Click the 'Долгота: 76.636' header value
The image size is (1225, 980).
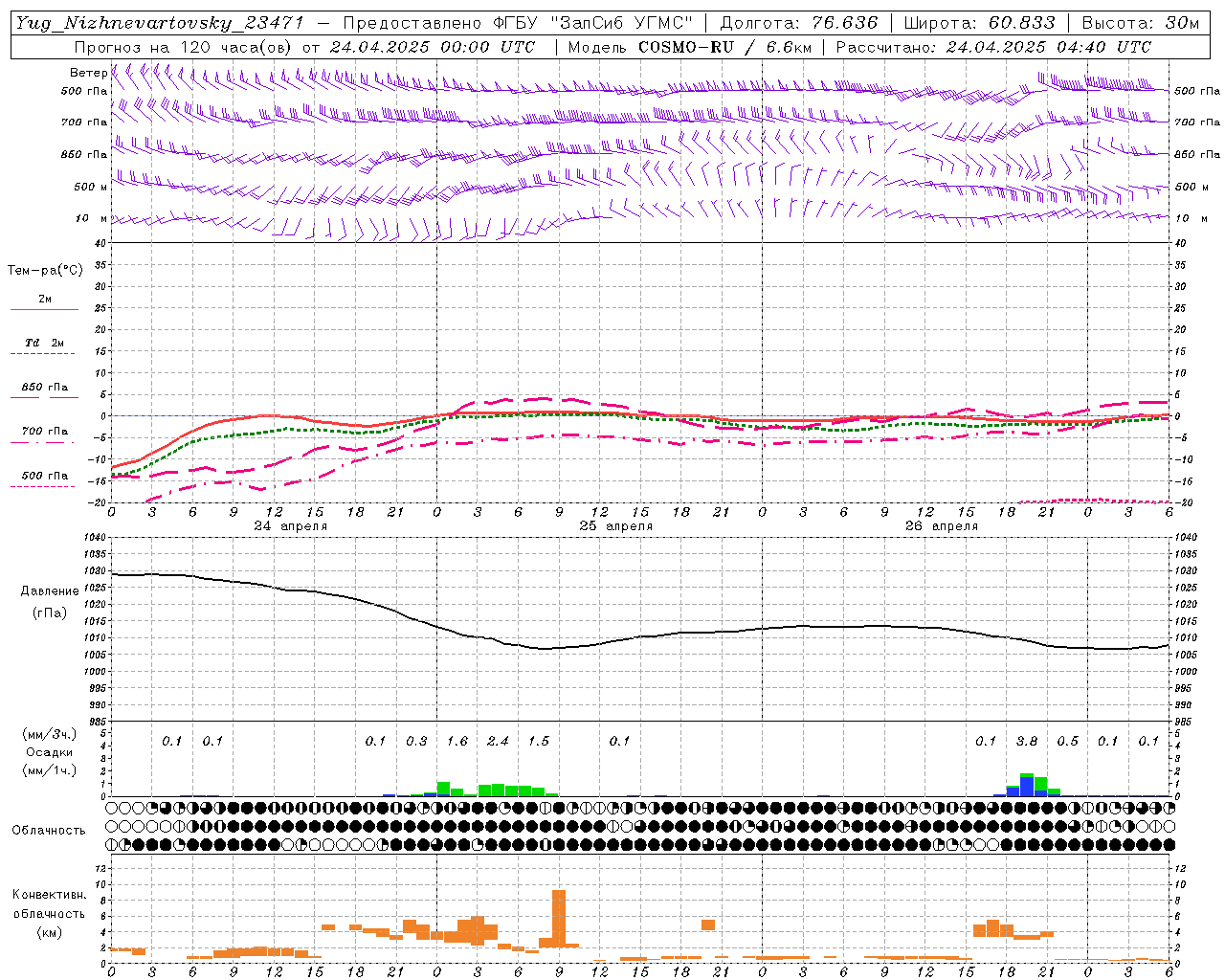(799, 23)
